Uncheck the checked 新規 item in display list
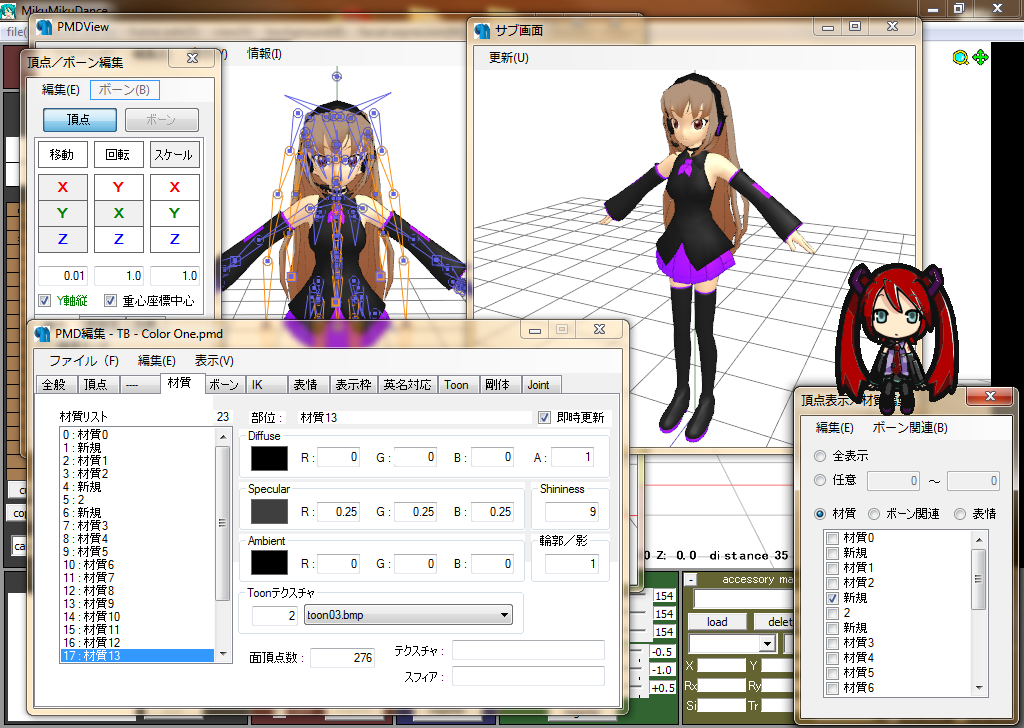Image resolution: width=1024 pixels, height=728 pixels. (x=833, y=598)
